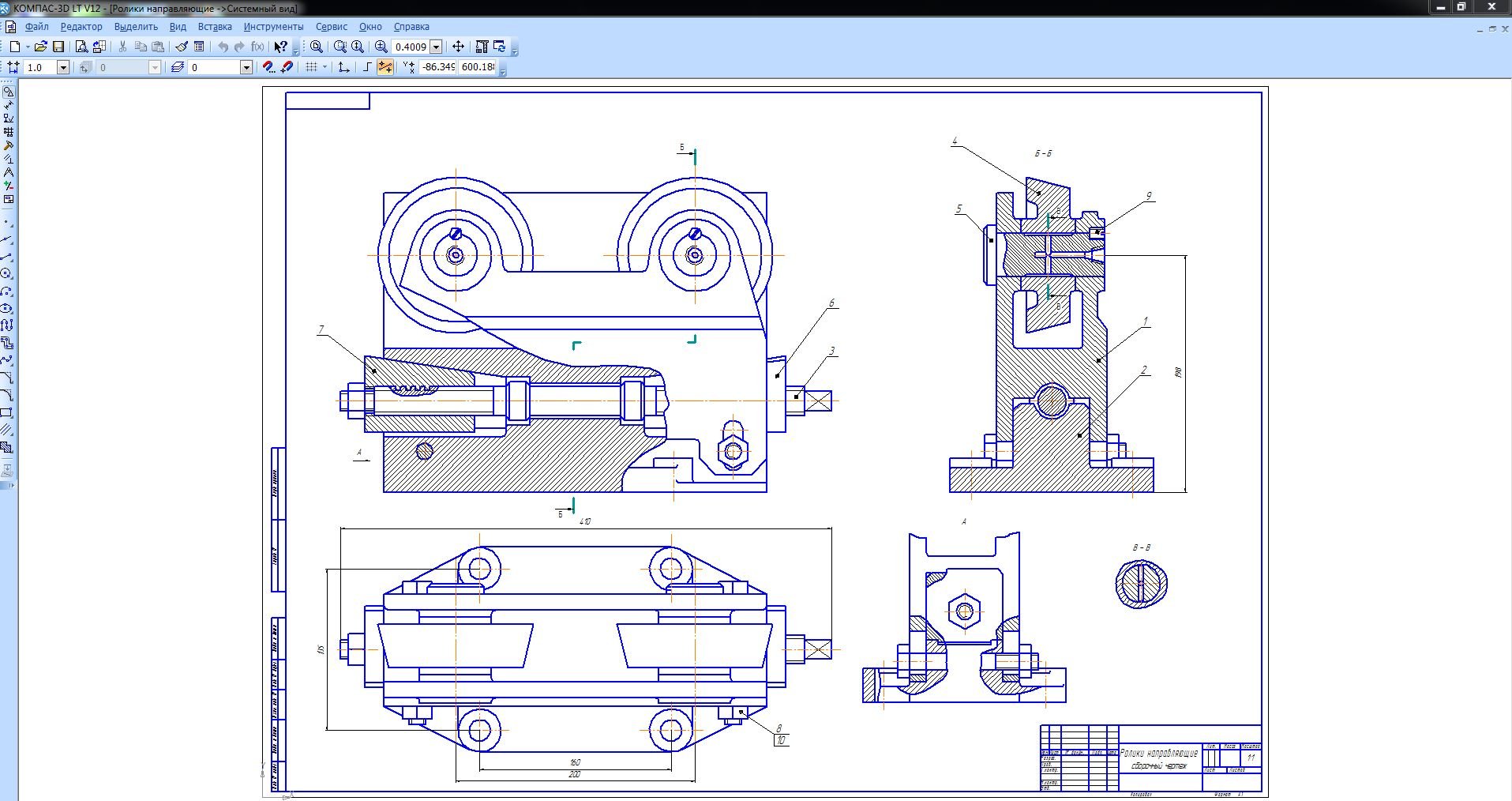The width and height of the screenshot is (1512, 801).
Task: Open the Print Preview tool
Action: pos(81,47)
